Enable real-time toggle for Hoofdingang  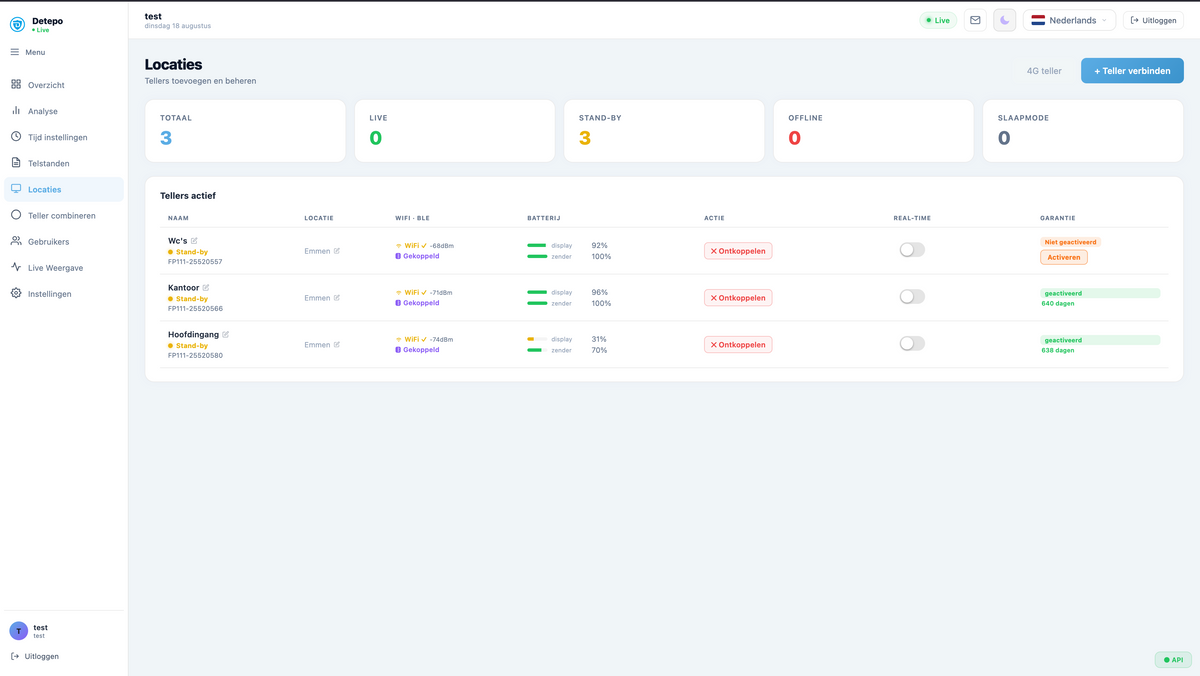[x=912, y=344]
